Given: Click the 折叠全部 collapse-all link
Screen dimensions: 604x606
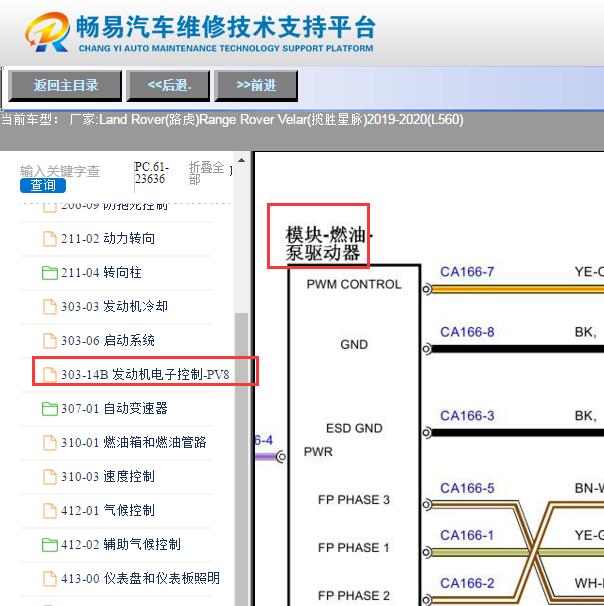Looking at the screenshot, I should coord(206,173).
